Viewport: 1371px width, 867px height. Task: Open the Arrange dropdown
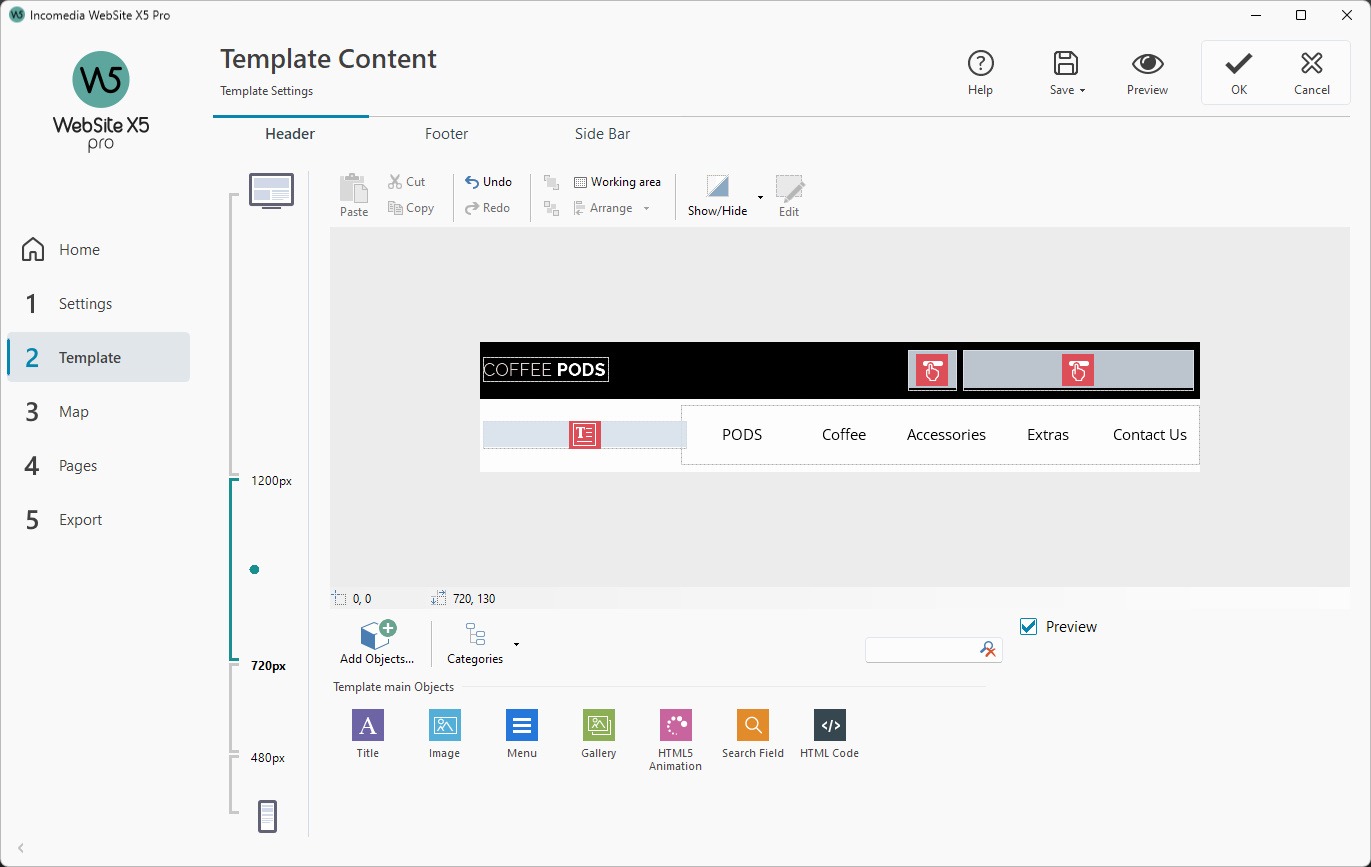(x=647, y=208)
